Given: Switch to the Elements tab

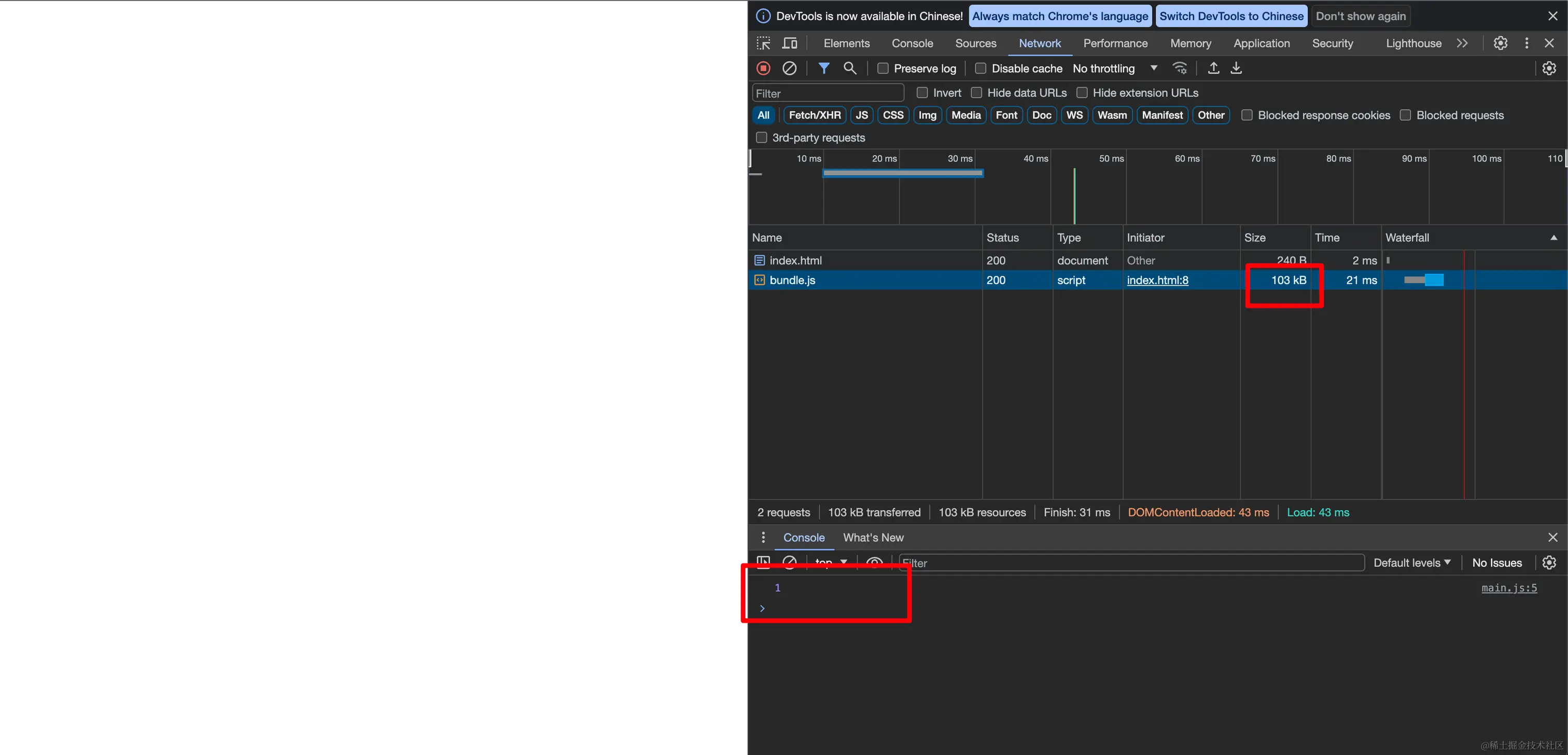Looking at the screenshot, I should point(847,43).
